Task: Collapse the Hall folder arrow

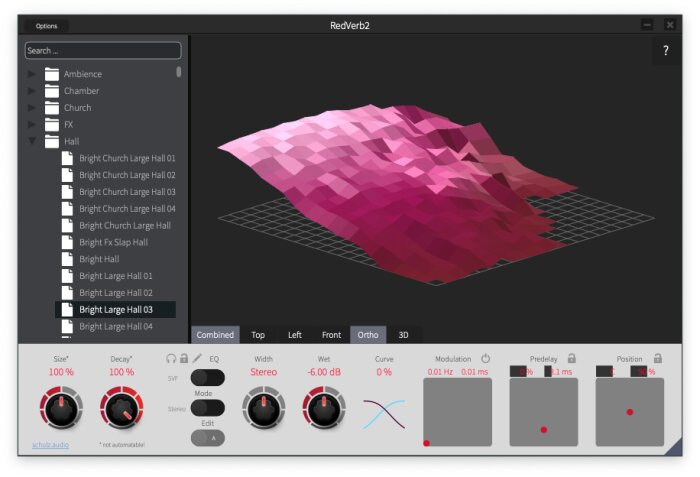Action: [32, 141]
